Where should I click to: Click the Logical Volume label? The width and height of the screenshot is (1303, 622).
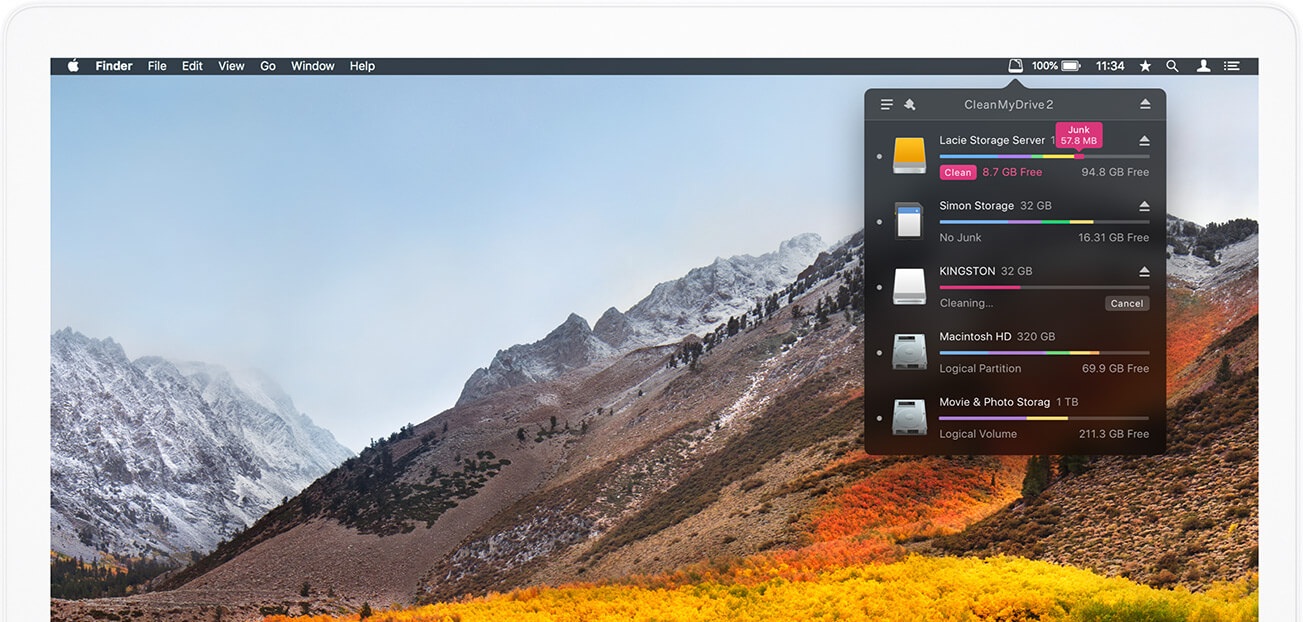point(978,434)
